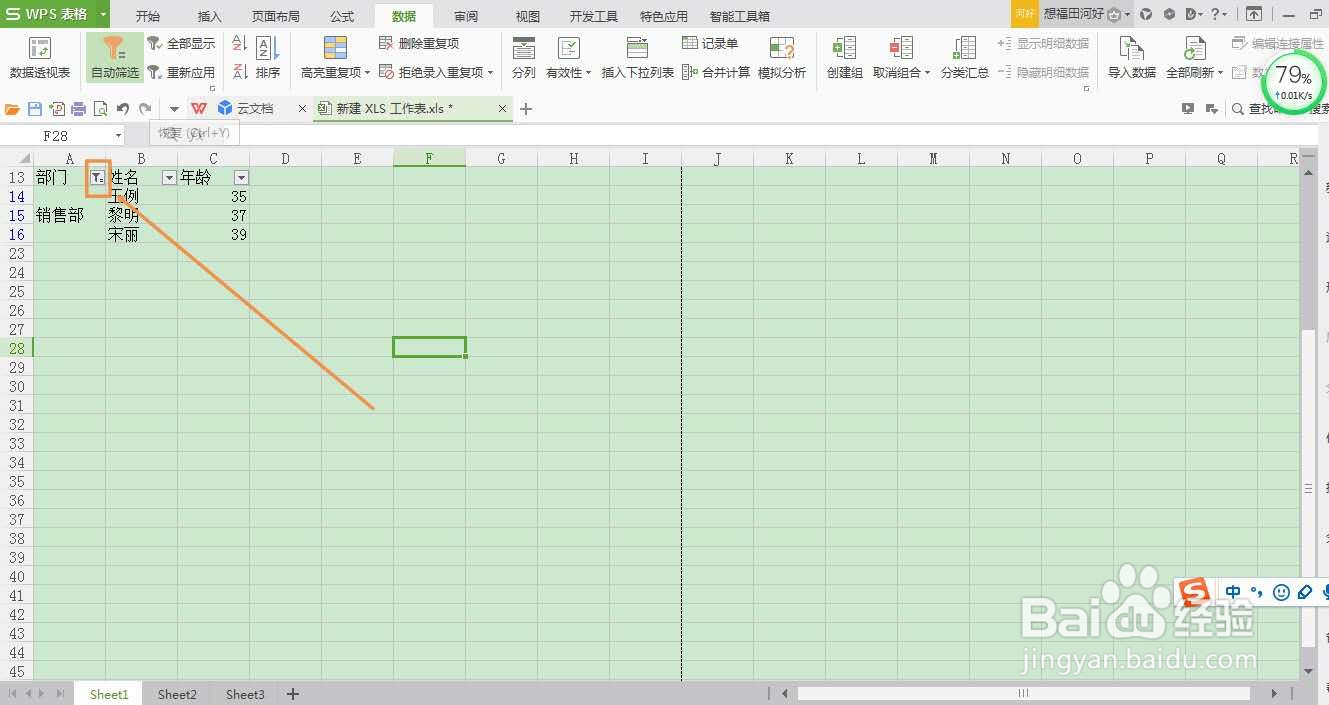This screenshot has height=705, width=1329.
Task: Open the 全部刷新 refresh all dropdown
Action: point(1195,58)
